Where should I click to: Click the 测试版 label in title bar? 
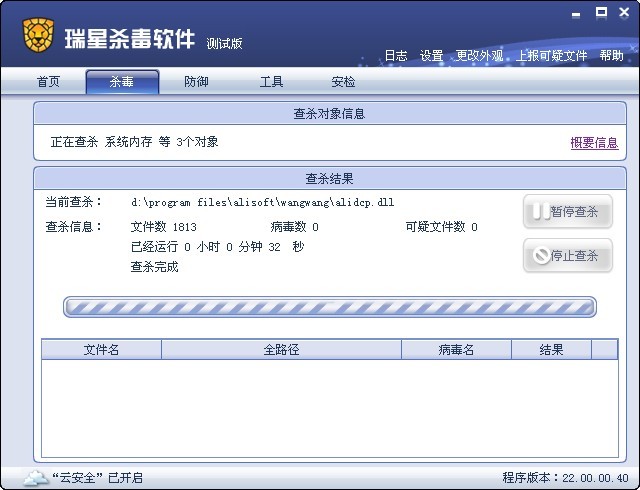click(224, 43)
